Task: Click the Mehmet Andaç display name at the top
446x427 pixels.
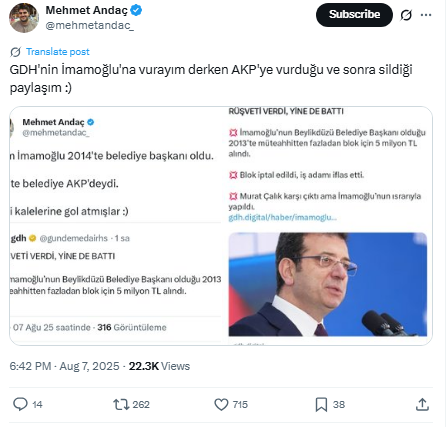Action: click(x=87, y=10)
